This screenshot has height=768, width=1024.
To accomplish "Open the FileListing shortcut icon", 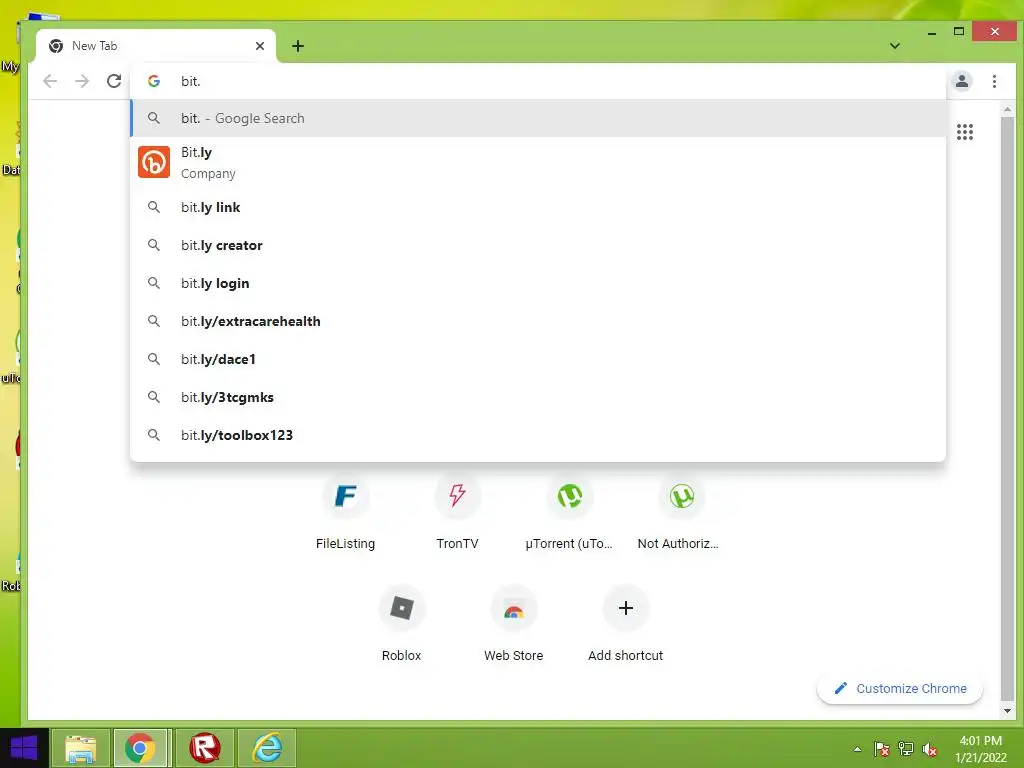I will (x=345, y=496).
